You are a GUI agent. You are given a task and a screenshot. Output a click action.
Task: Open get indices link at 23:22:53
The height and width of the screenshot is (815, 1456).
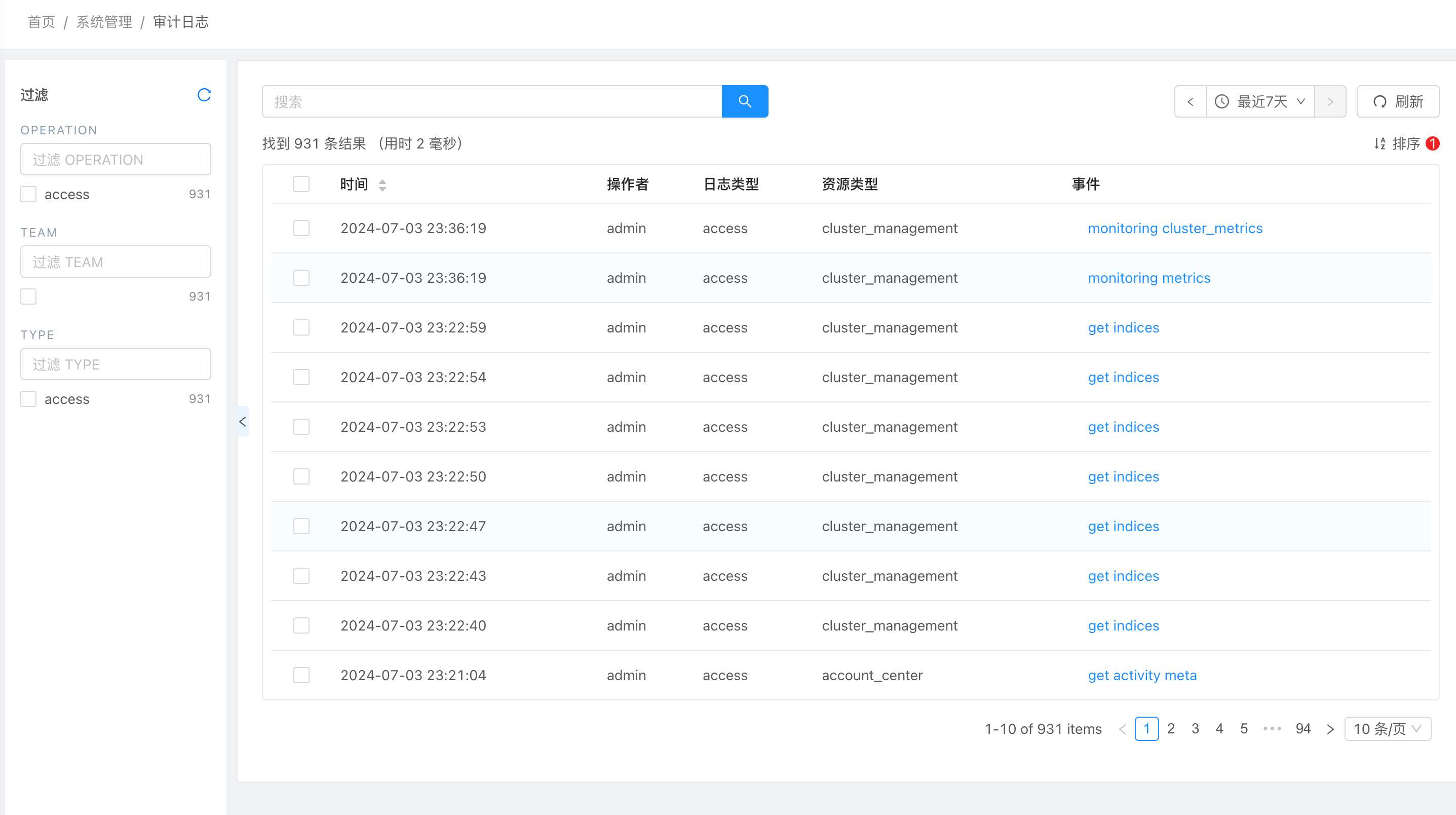(x=1124, y=427)
